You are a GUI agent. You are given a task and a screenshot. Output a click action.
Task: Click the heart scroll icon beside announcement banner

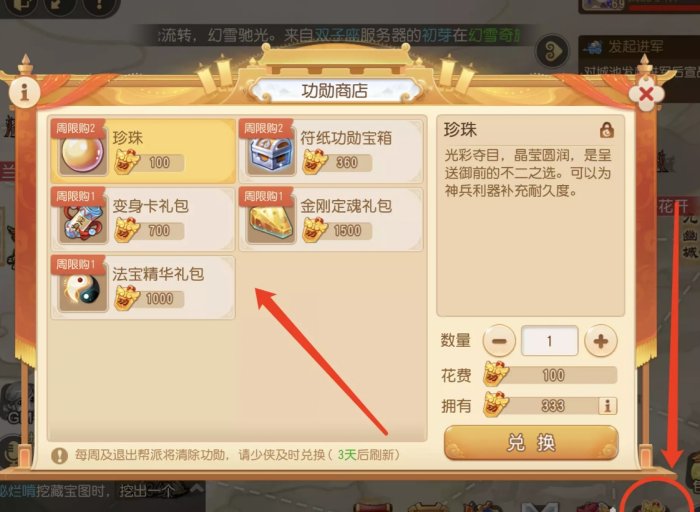[552, 51]
